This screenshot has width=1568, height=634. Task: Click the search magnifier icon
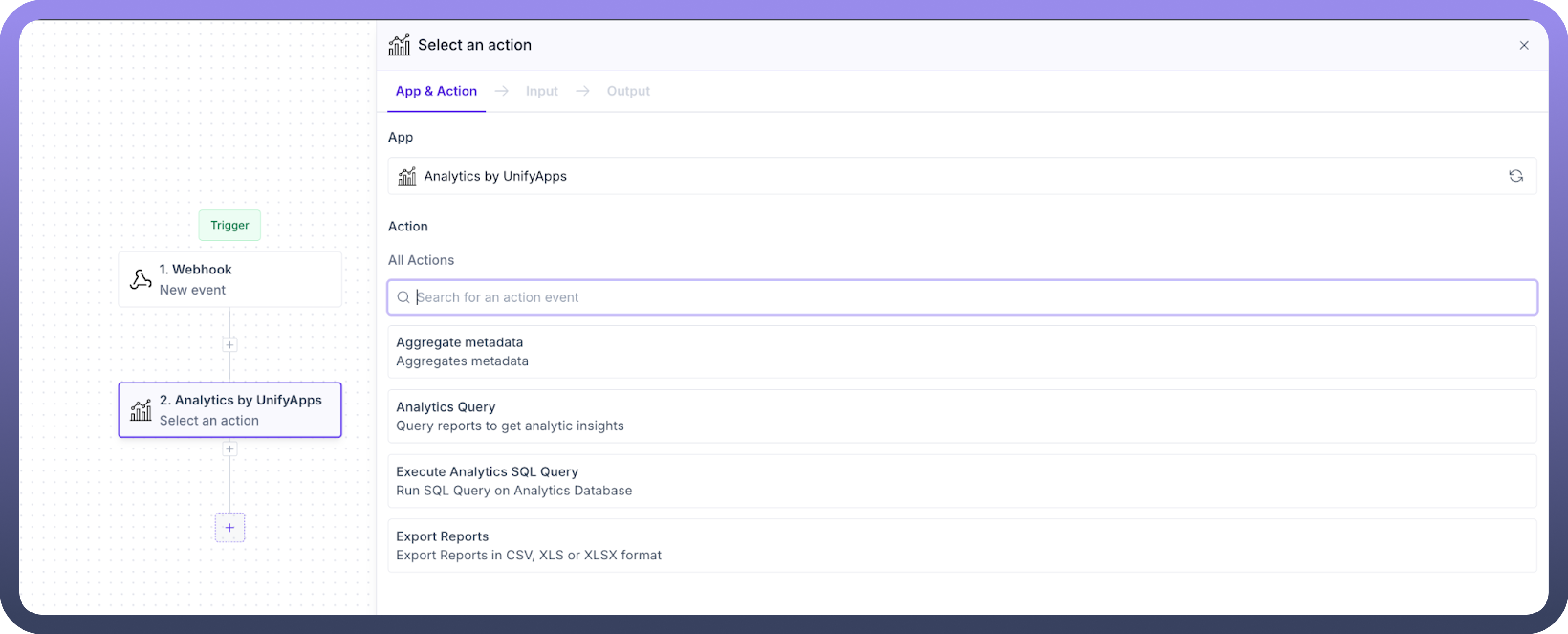coord(403,297)
